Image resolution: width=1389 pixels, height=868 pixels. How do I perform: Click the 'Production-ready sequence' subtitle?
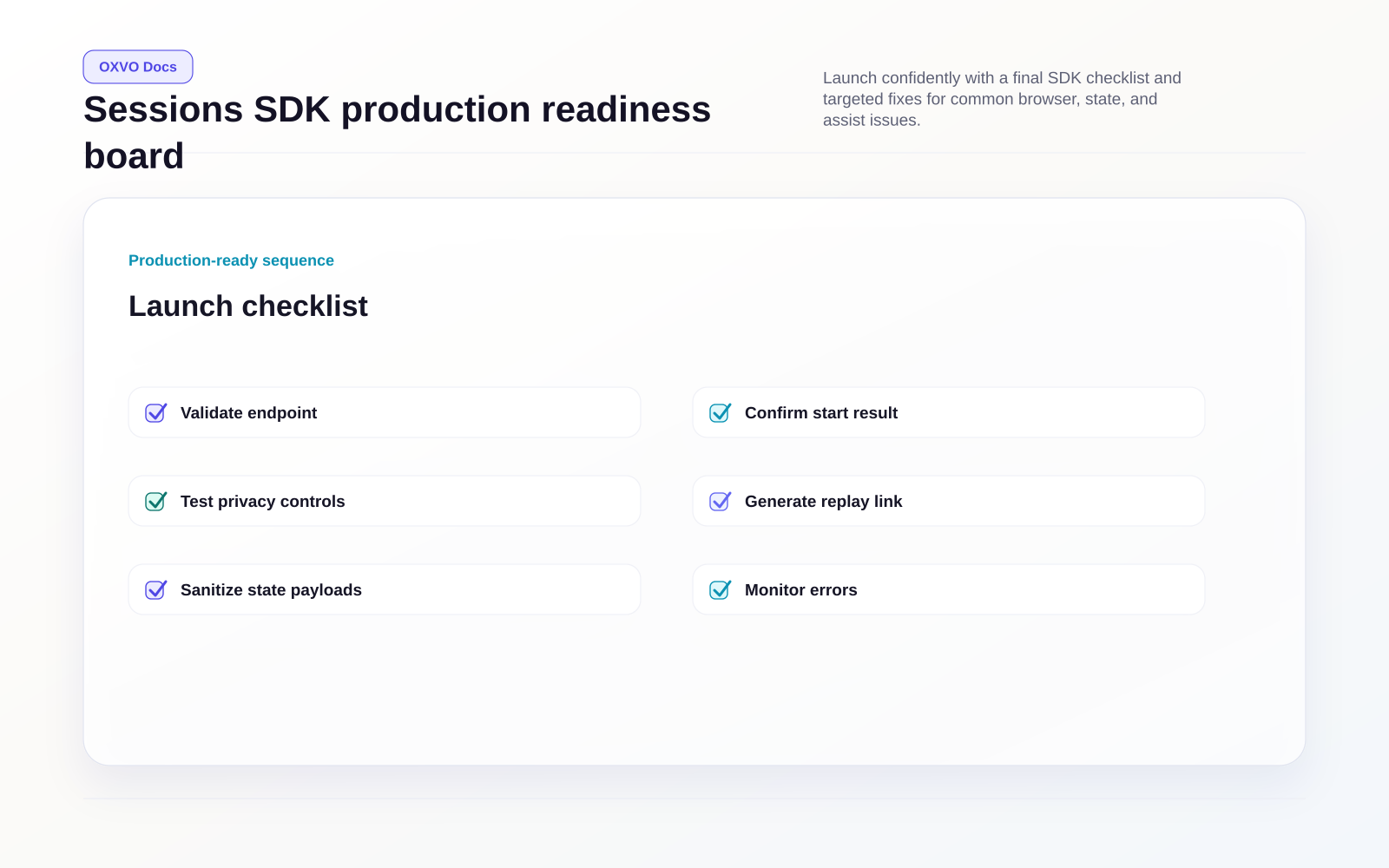coord(231,260)
